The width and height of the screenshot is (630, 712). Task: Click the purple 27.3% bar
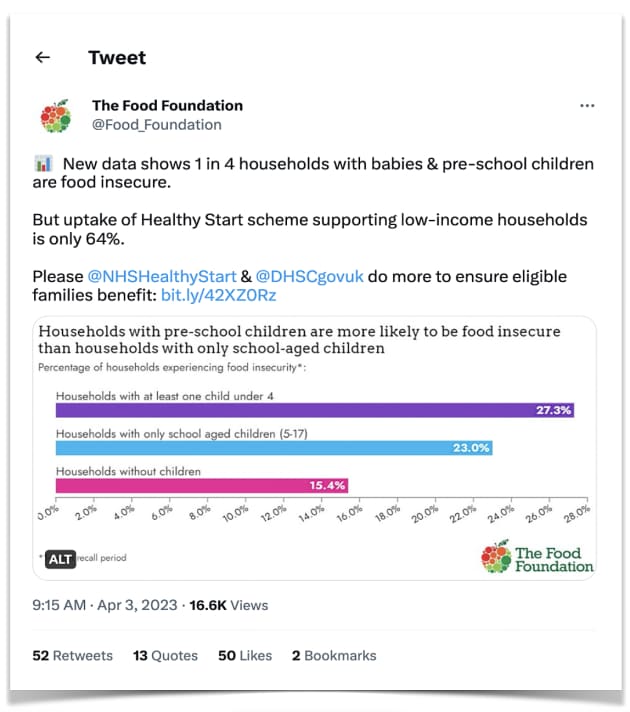(x=314, y=410)
